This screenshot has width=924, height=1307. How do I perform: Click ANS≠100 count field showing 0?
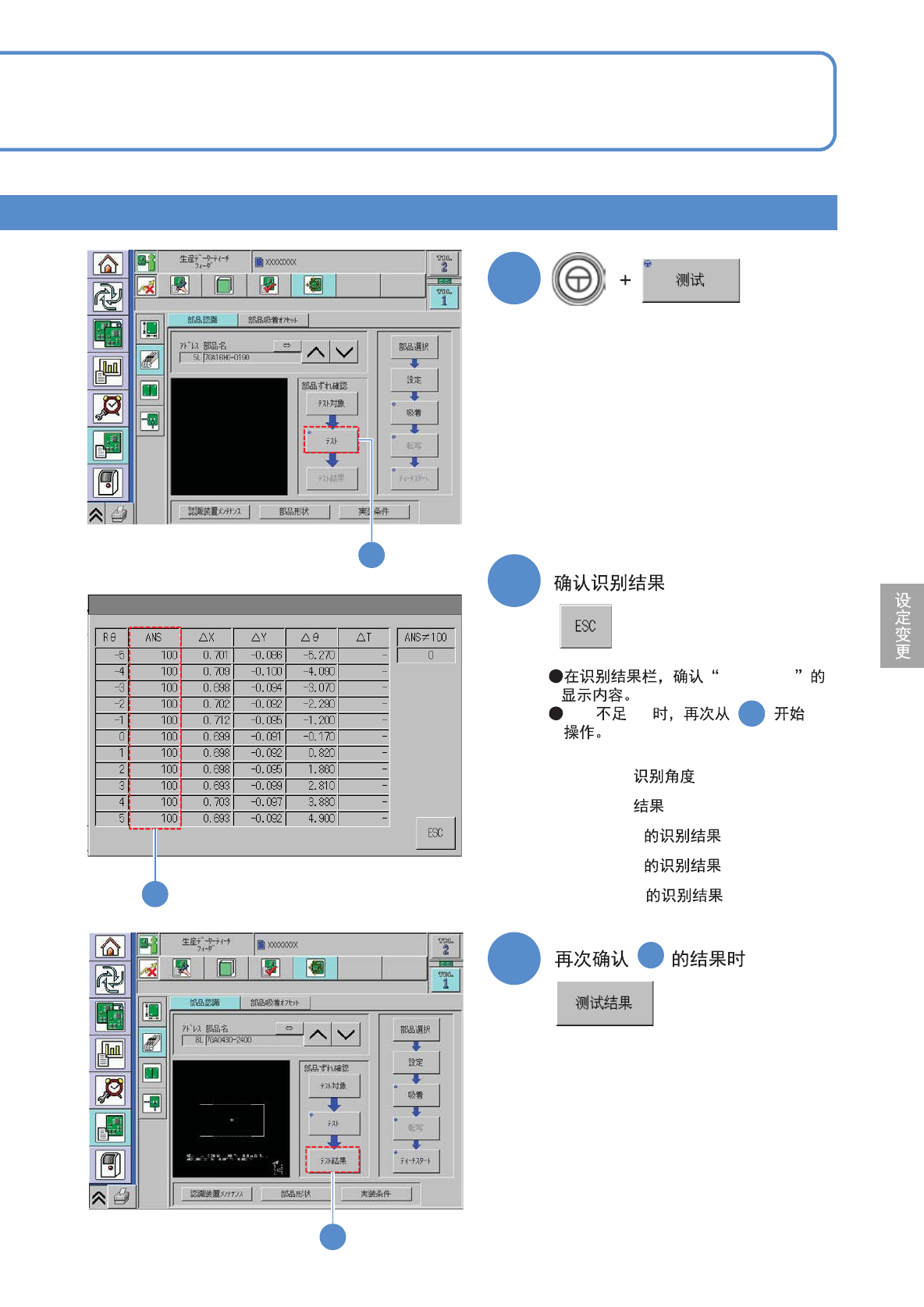coord(425,655)
